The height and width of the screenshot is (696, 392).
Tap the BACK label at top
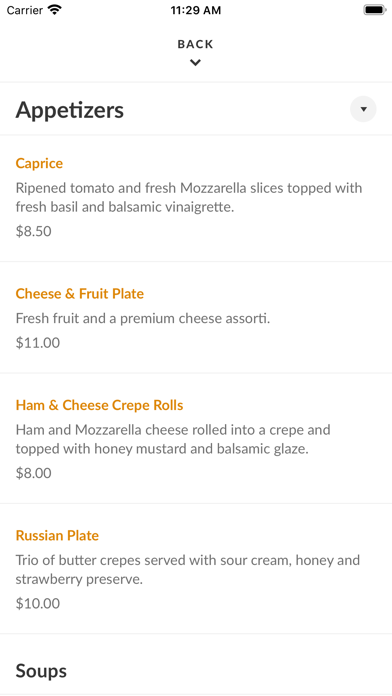coord(195,44)
